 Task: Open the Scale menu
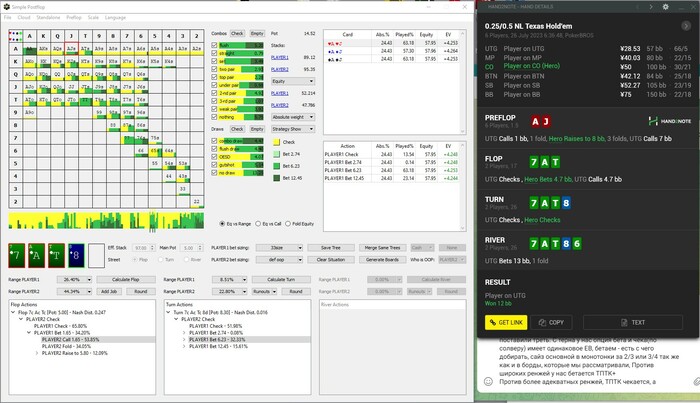coord(93,17)
